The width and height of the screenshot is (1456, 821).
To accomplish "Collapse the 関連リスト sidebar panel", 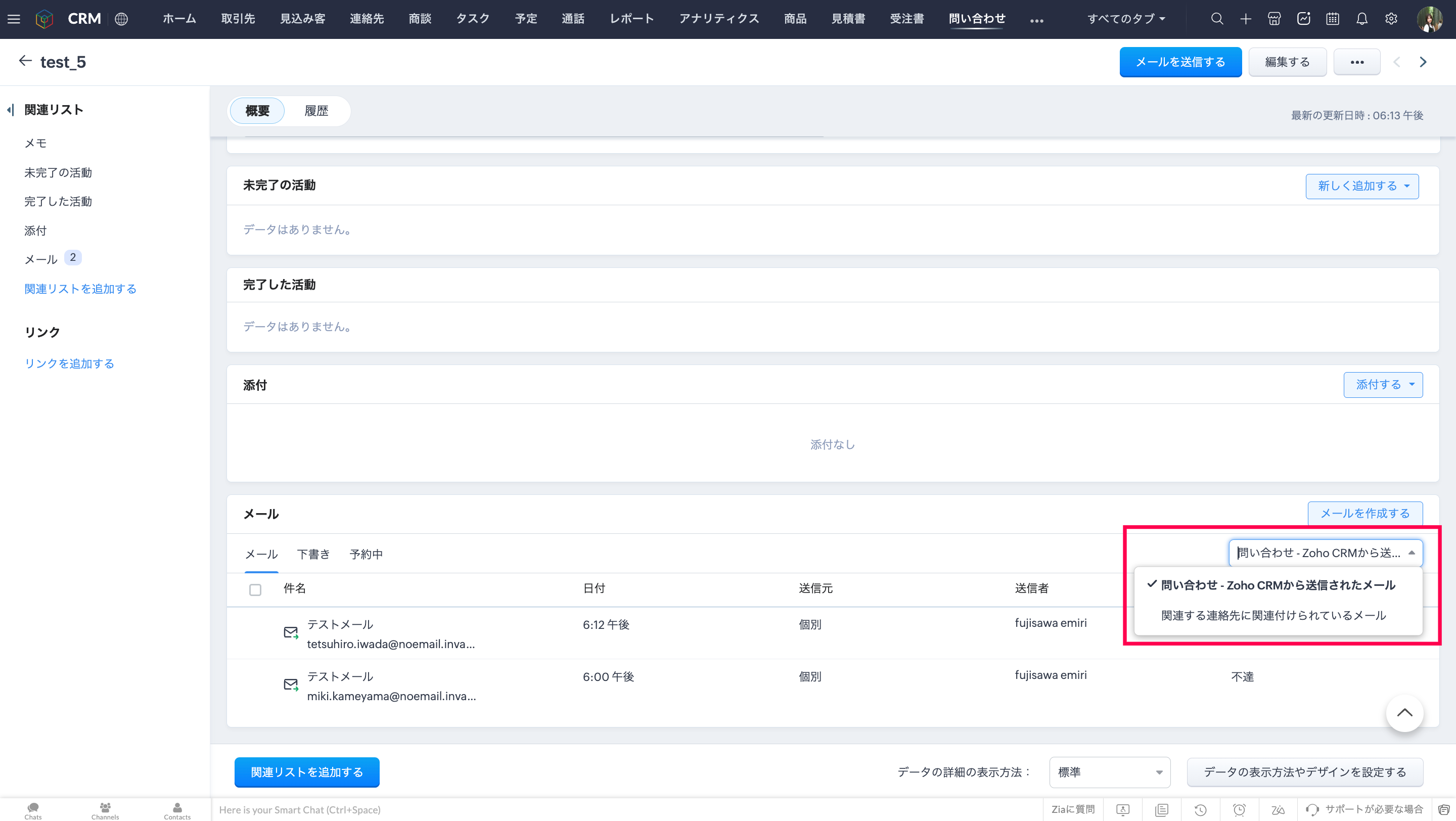I will 10,110.
